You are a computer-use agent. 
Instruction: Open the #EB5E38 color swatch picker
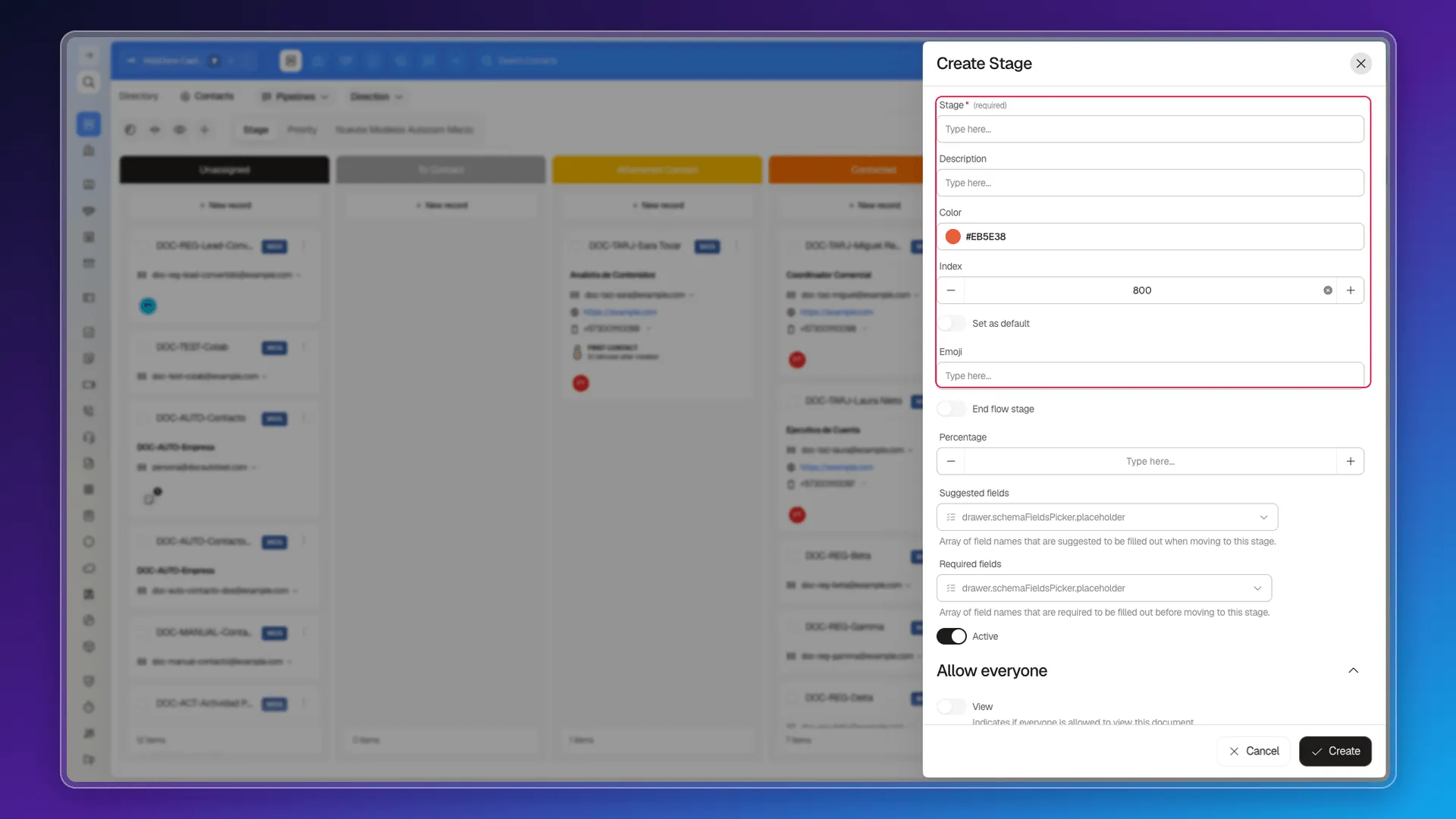point(952,237)
